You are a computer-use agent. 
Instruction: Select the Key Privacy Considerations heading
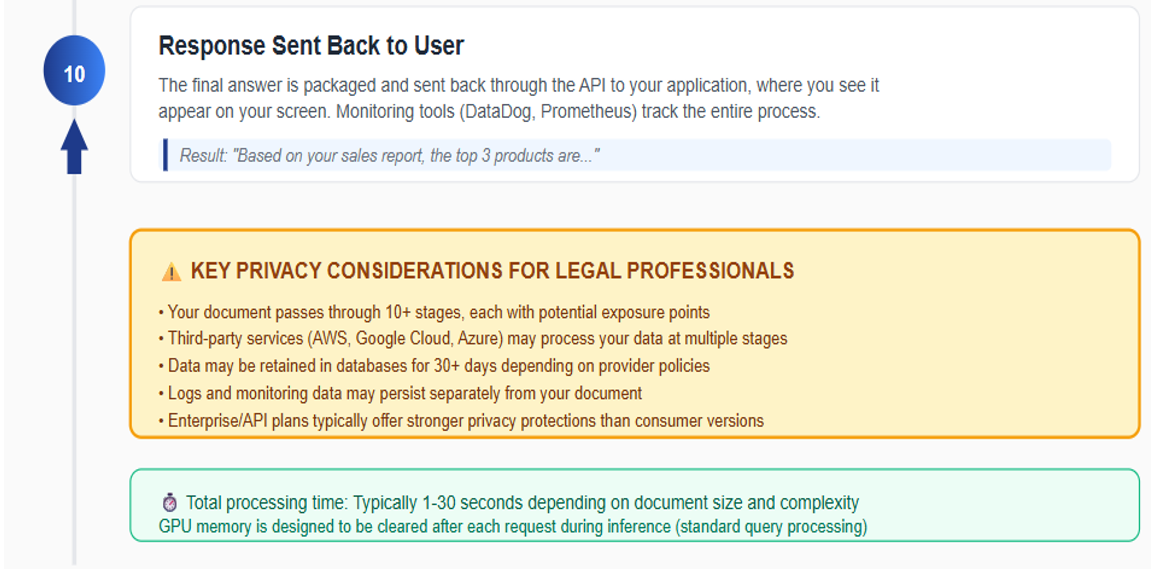point(492,271)
